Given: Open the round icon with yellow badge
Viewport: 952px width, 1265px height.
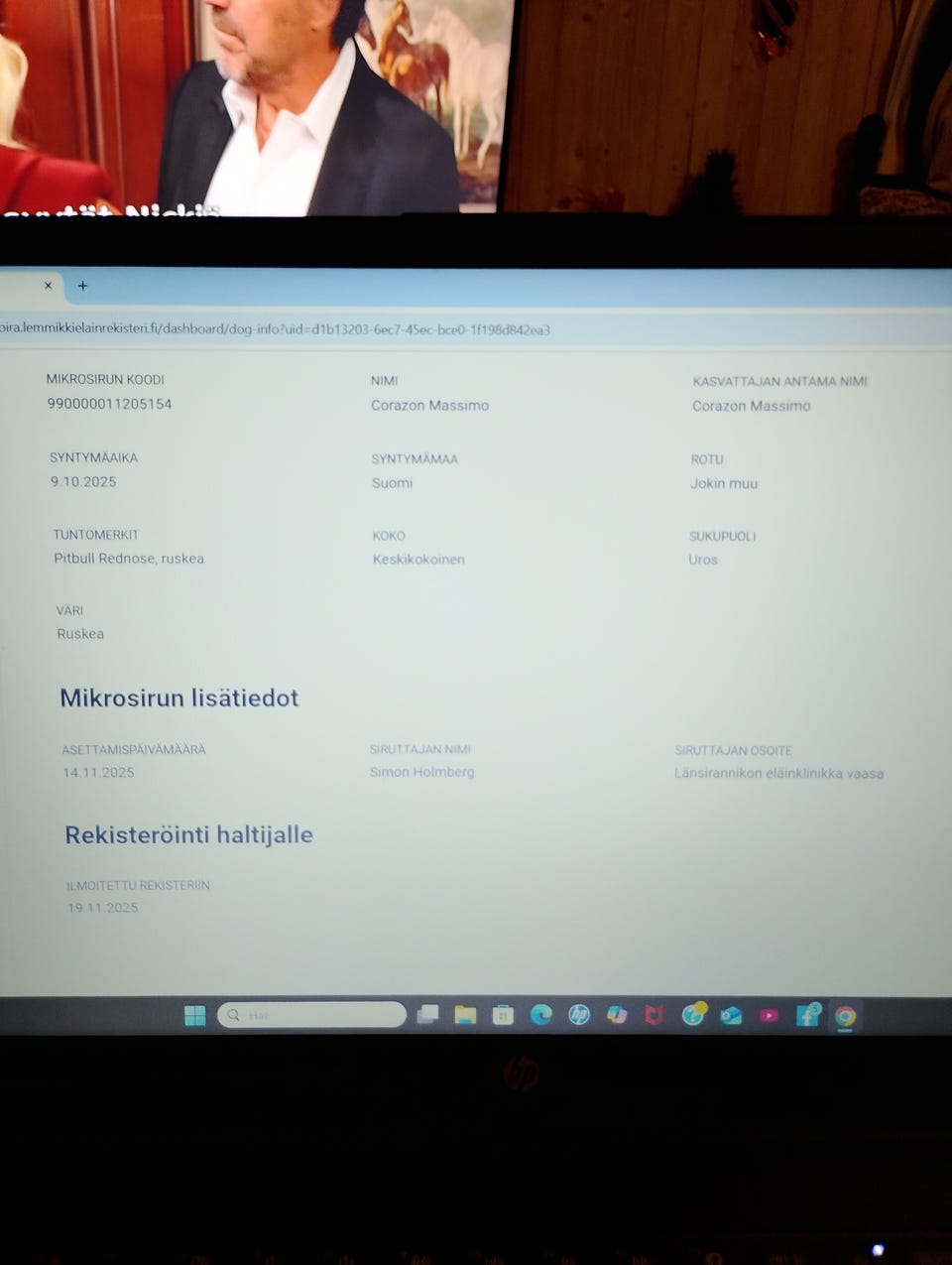Looking at the screenshot, I should click(693, 1013).
